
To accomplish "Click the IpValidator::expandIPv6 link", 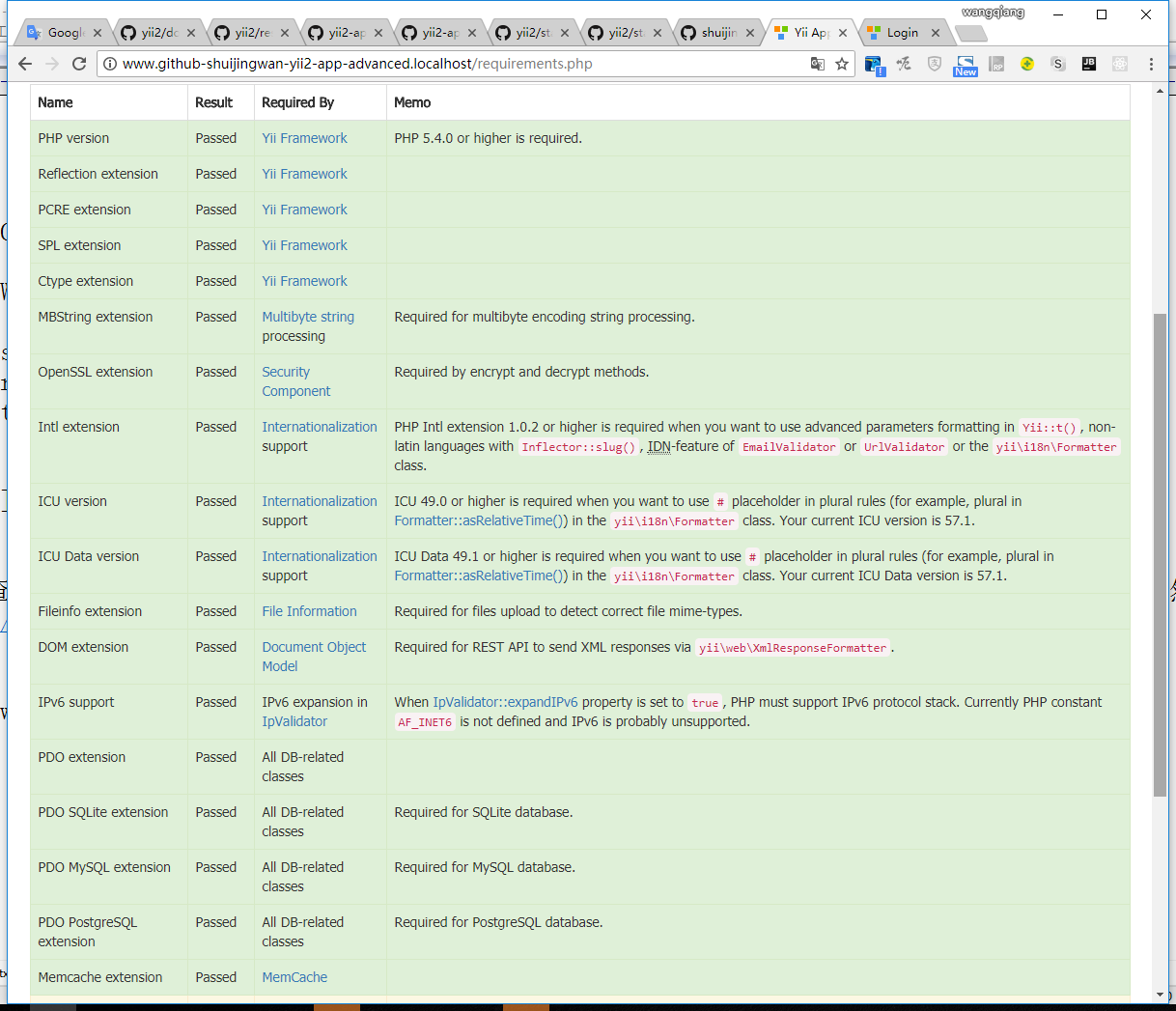I will (505, 702).
